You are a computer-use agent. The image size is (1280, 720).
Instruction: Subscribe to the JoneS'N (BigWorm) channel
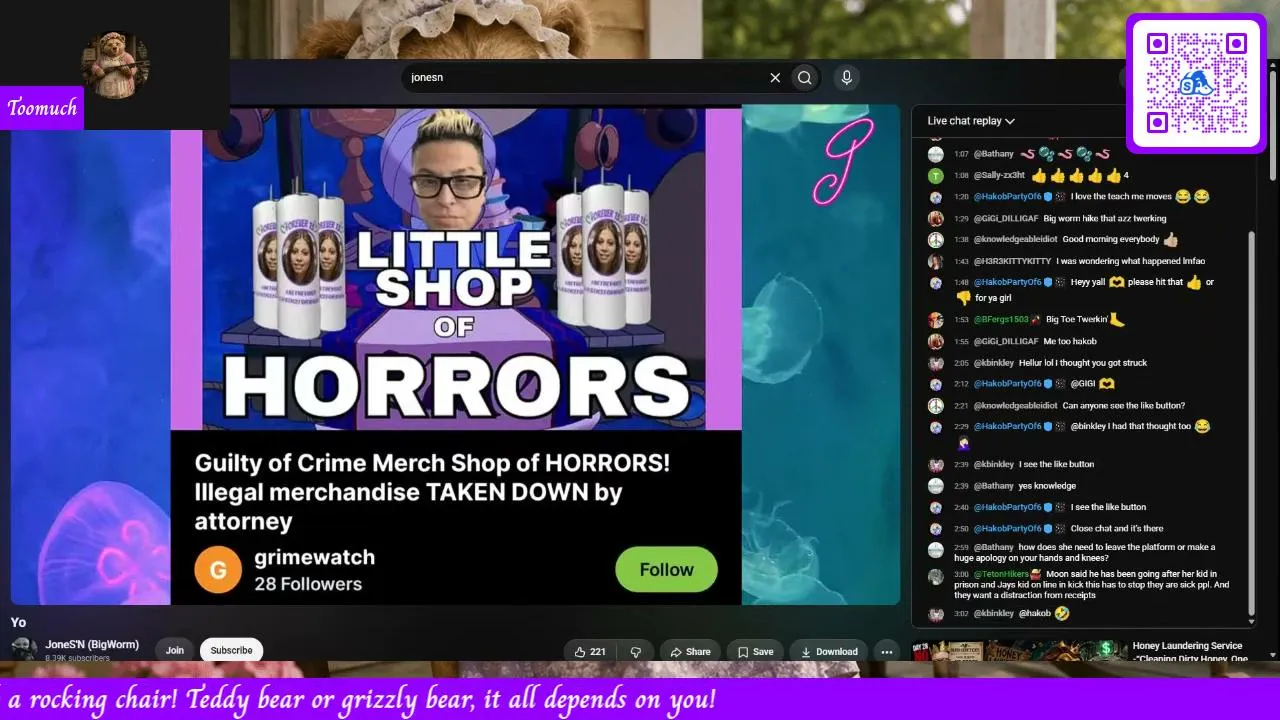coord(231,651)
